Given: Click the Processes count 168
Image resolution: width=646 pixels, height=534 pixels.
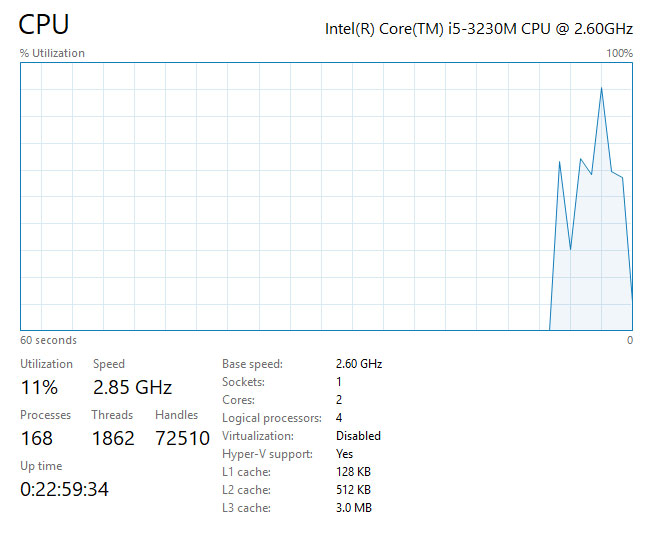Looking at the screenshot, I should (36, 438).
